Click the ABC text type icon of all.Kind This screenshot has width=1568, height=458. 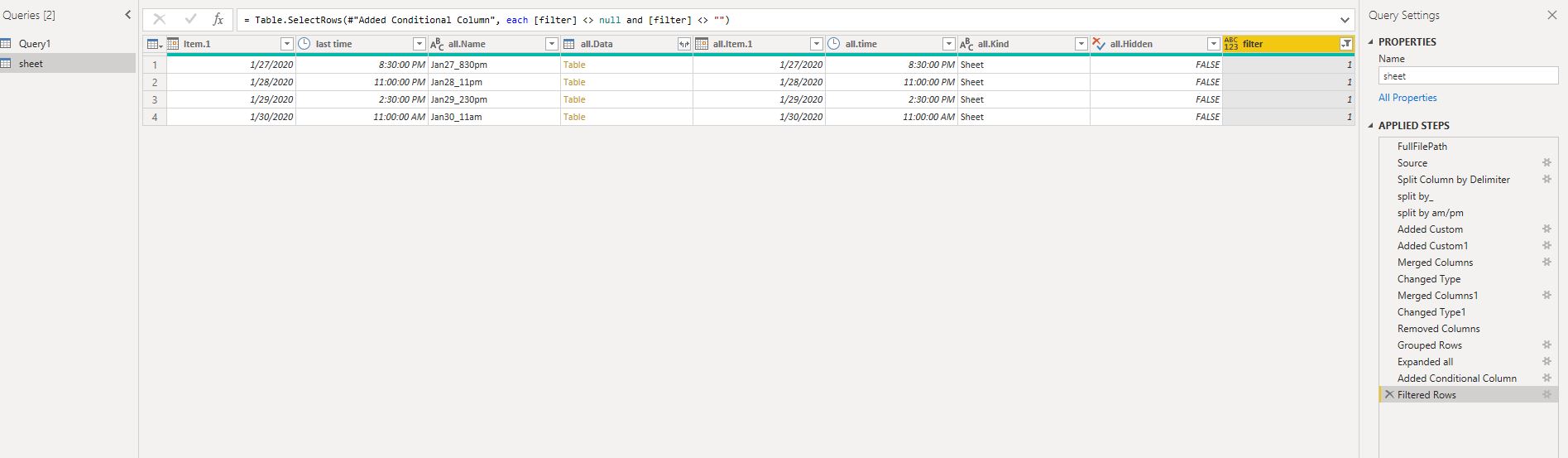pos(966,44)
